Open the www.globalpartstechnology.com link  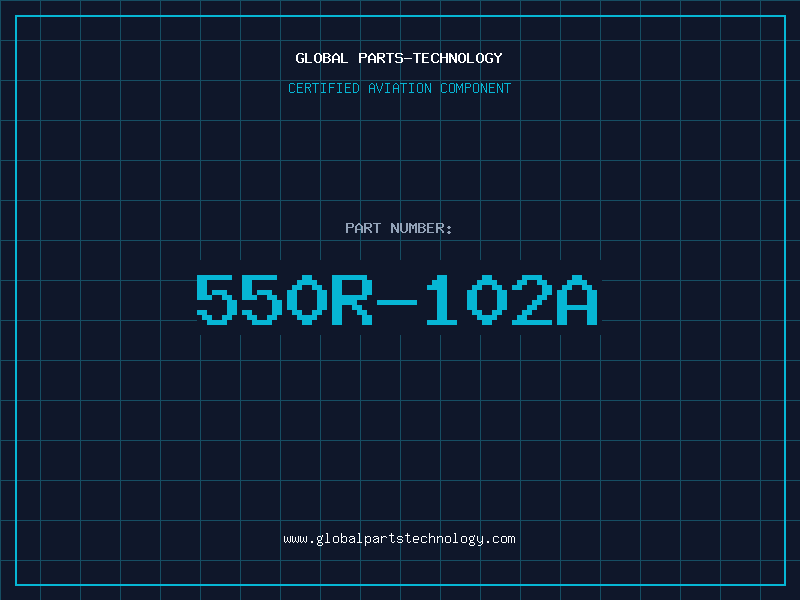[399, 539]
